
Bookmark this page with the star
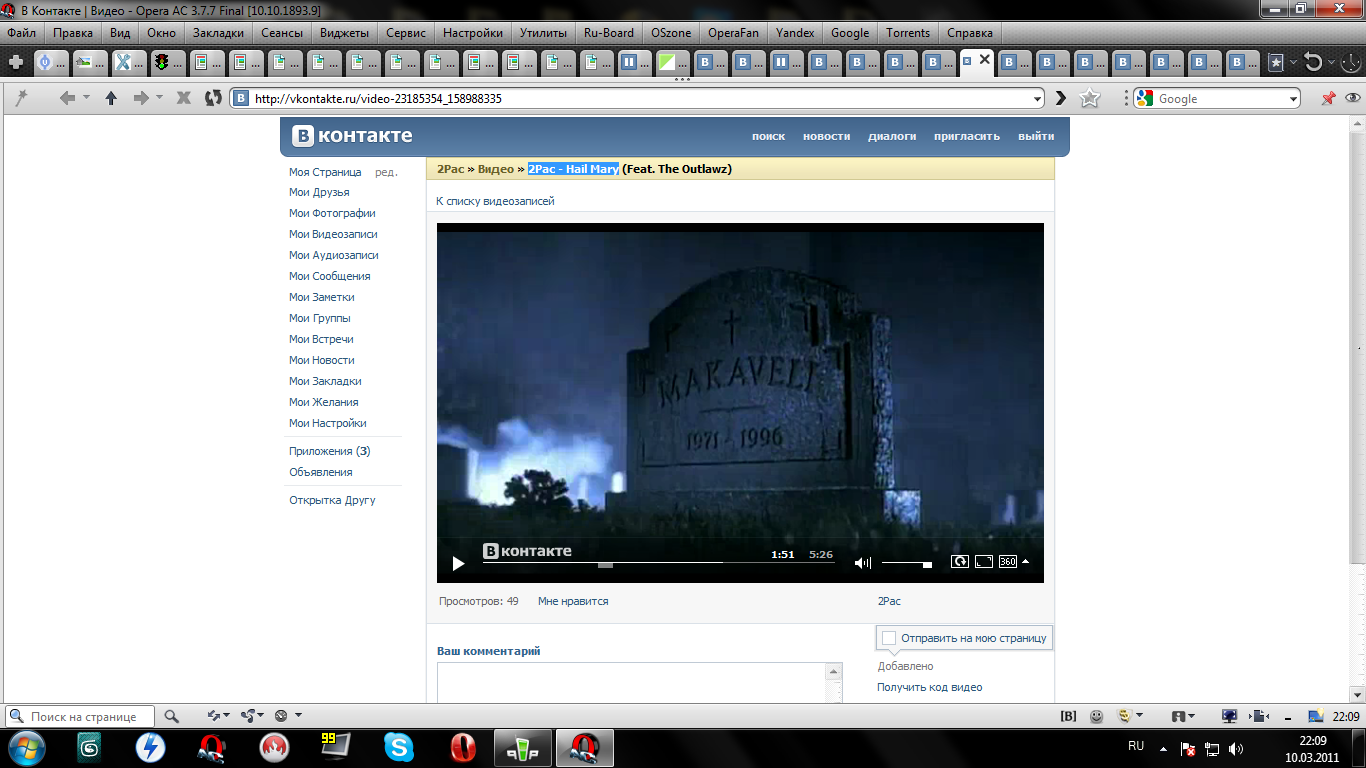click(1090, 98)
